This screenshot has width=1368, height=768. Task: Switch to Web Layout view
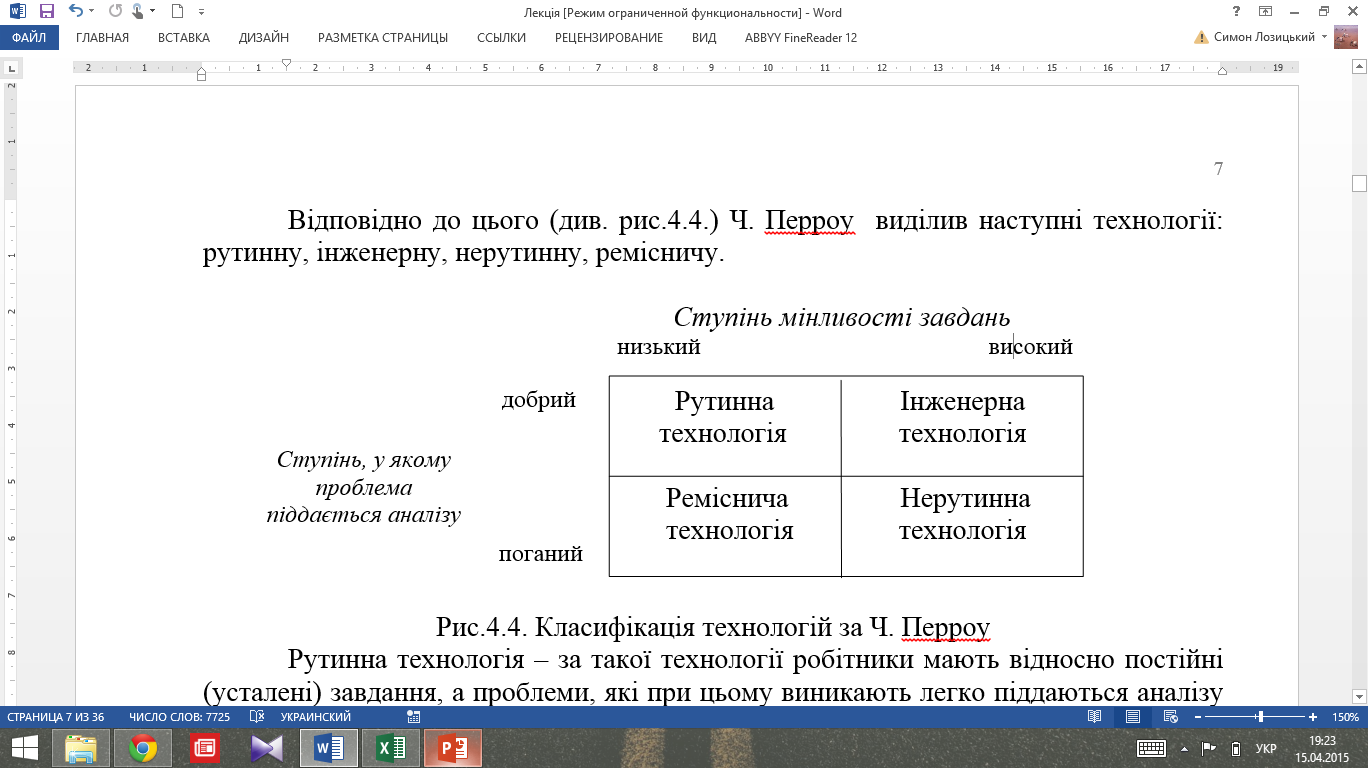coord(1170,717)
